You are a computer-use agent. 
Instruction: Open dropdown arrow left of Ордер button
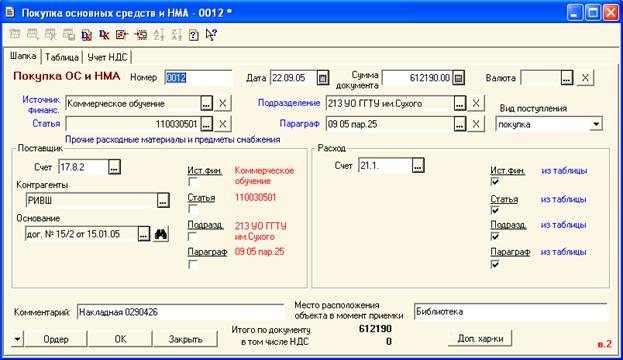(17, 339)
